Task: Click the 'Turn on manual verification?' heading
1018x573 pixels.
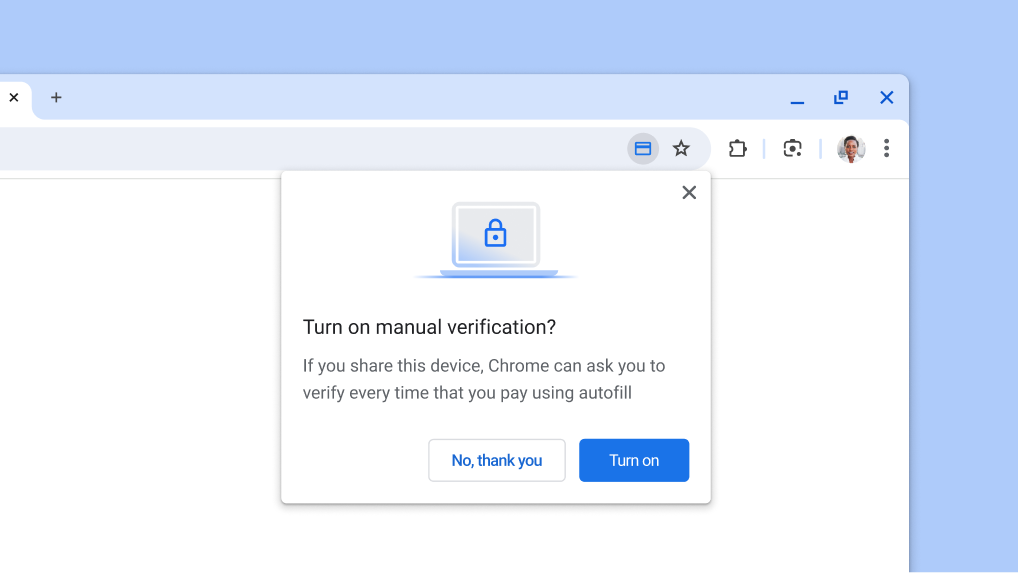Action: (x=429, y=327)
